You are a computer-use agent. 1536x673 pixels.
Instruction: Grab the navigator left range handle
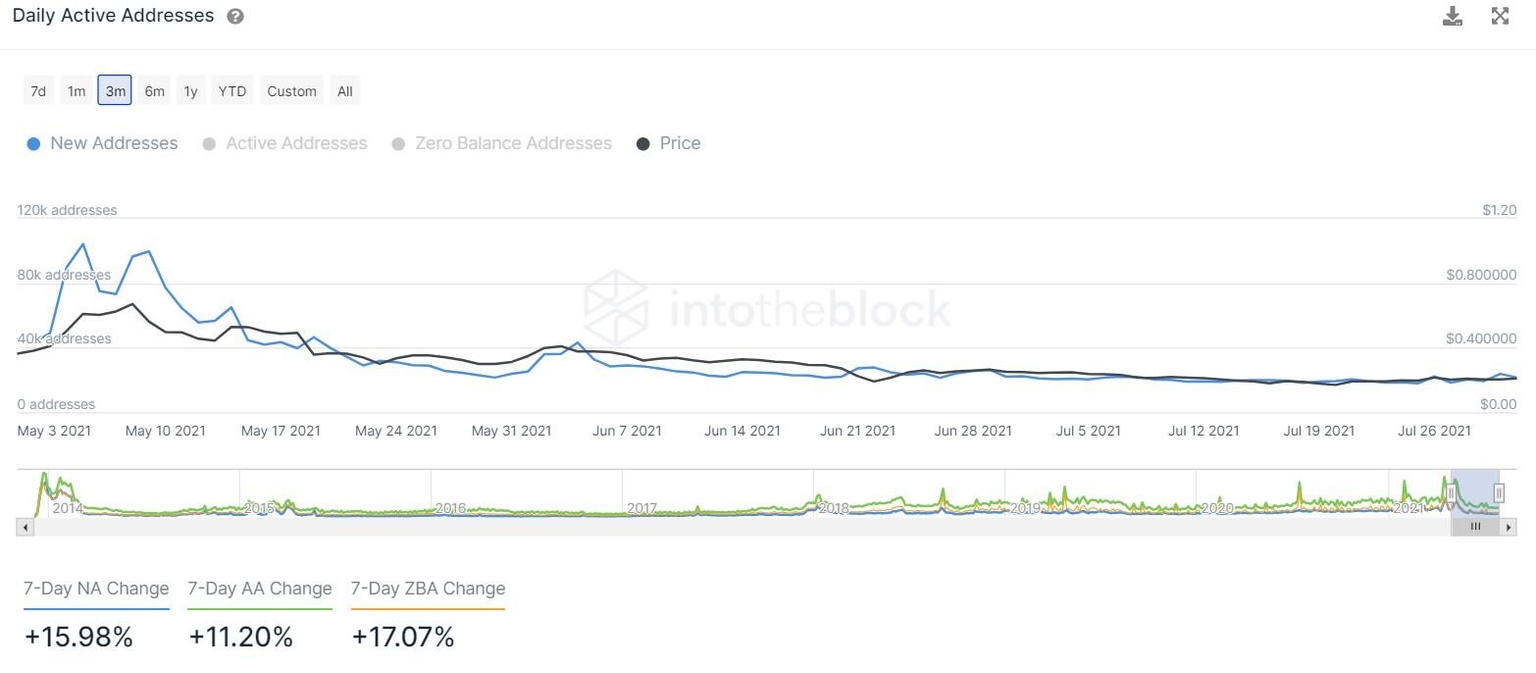pyautogui.click(x=1451, y=493)
